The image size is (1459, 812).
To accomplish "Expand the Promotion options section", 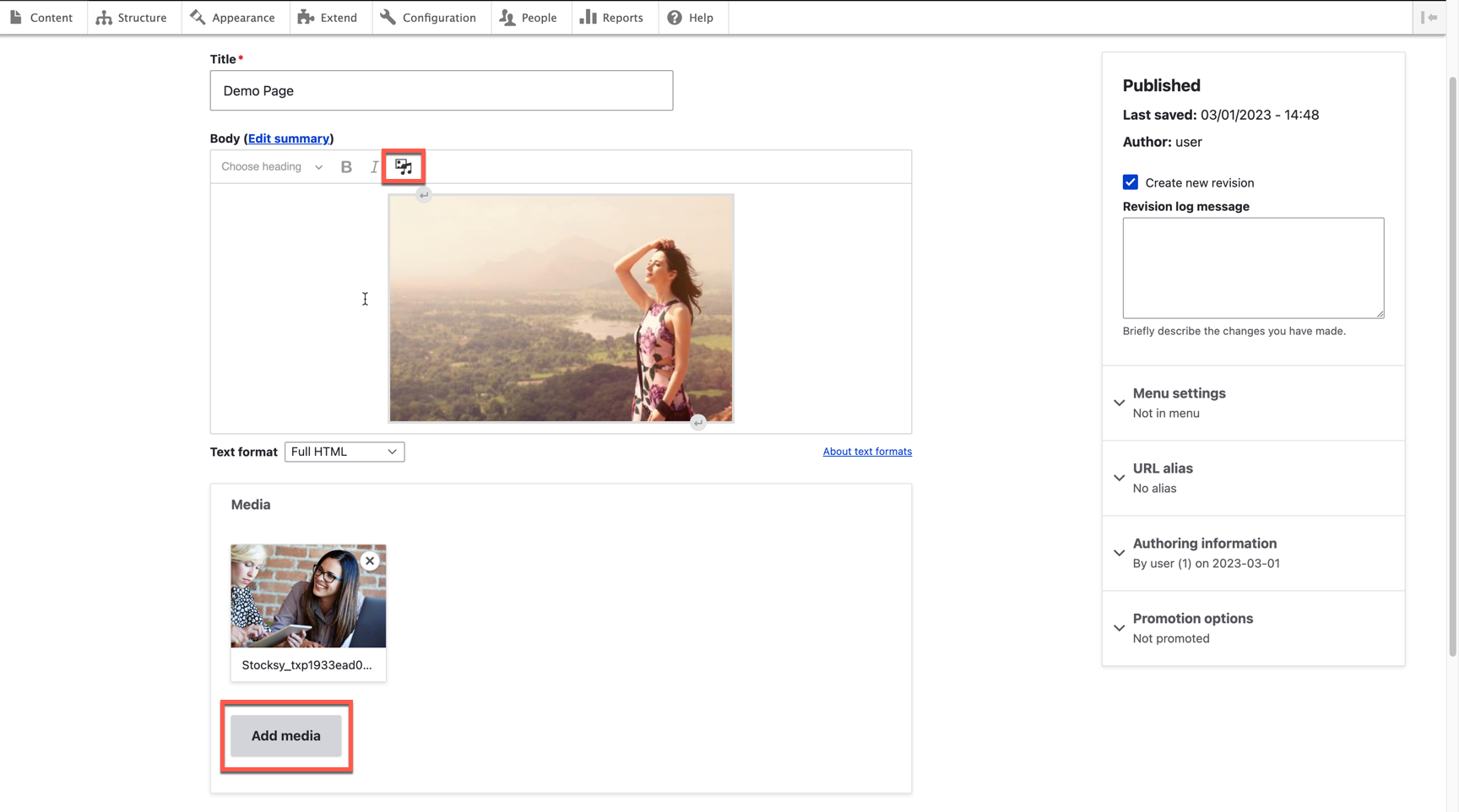I will coord(1192,619).
